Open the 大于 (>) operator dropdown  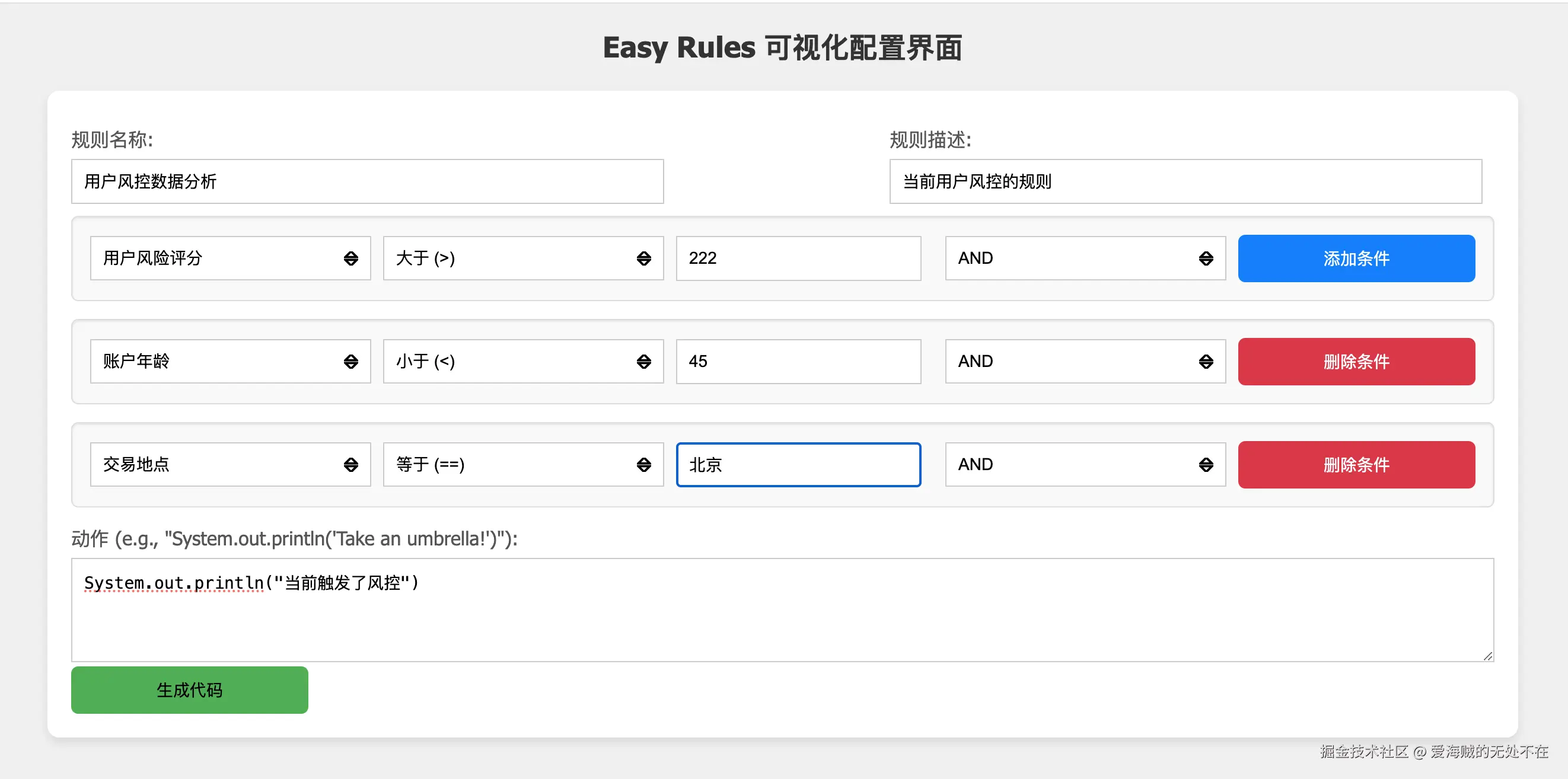[x=523, y=258]
